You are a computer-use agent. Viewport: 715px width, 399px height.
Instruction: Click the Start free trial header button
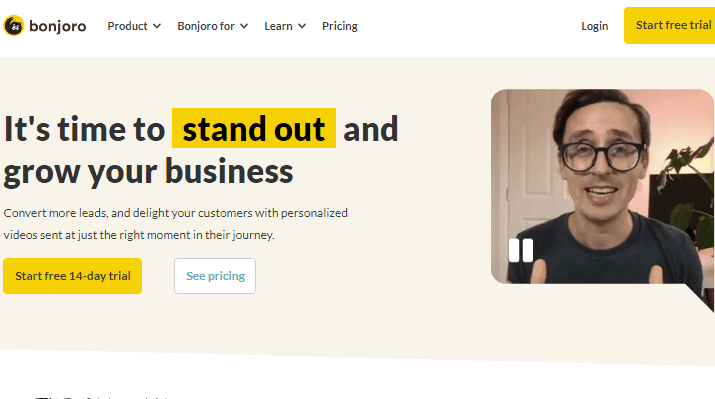[x=669, y=26]
